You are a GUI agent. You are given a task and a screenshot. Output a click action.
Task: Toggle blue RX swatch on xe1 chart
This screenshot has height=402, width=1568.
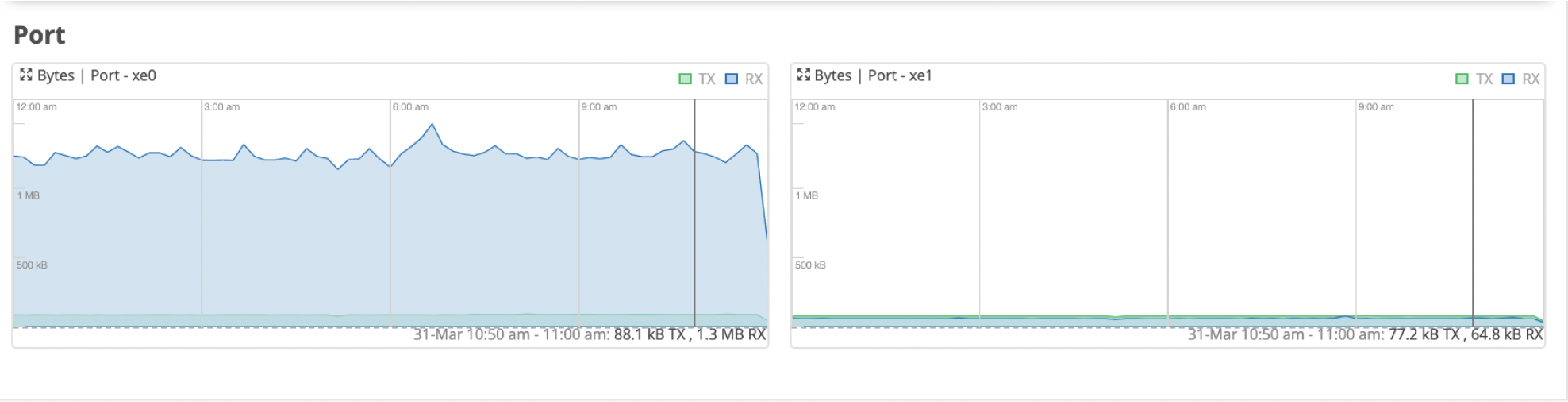pos(1508,79)
